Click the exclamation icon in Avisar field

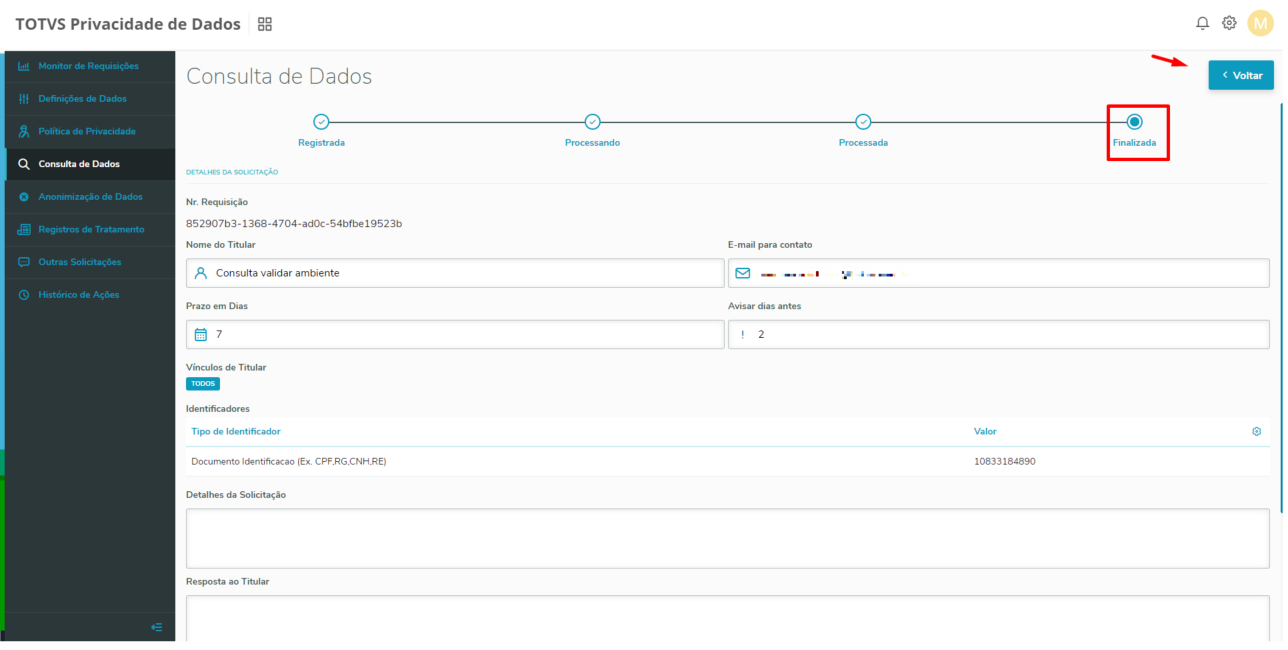[x=743, y=334]
